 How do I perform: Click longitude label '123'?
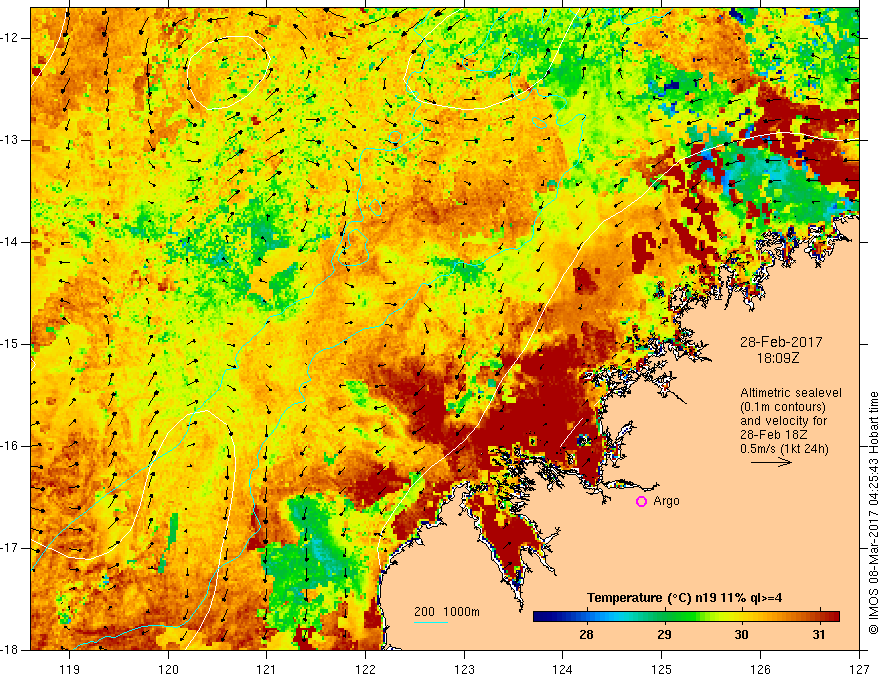pos(464,669)
